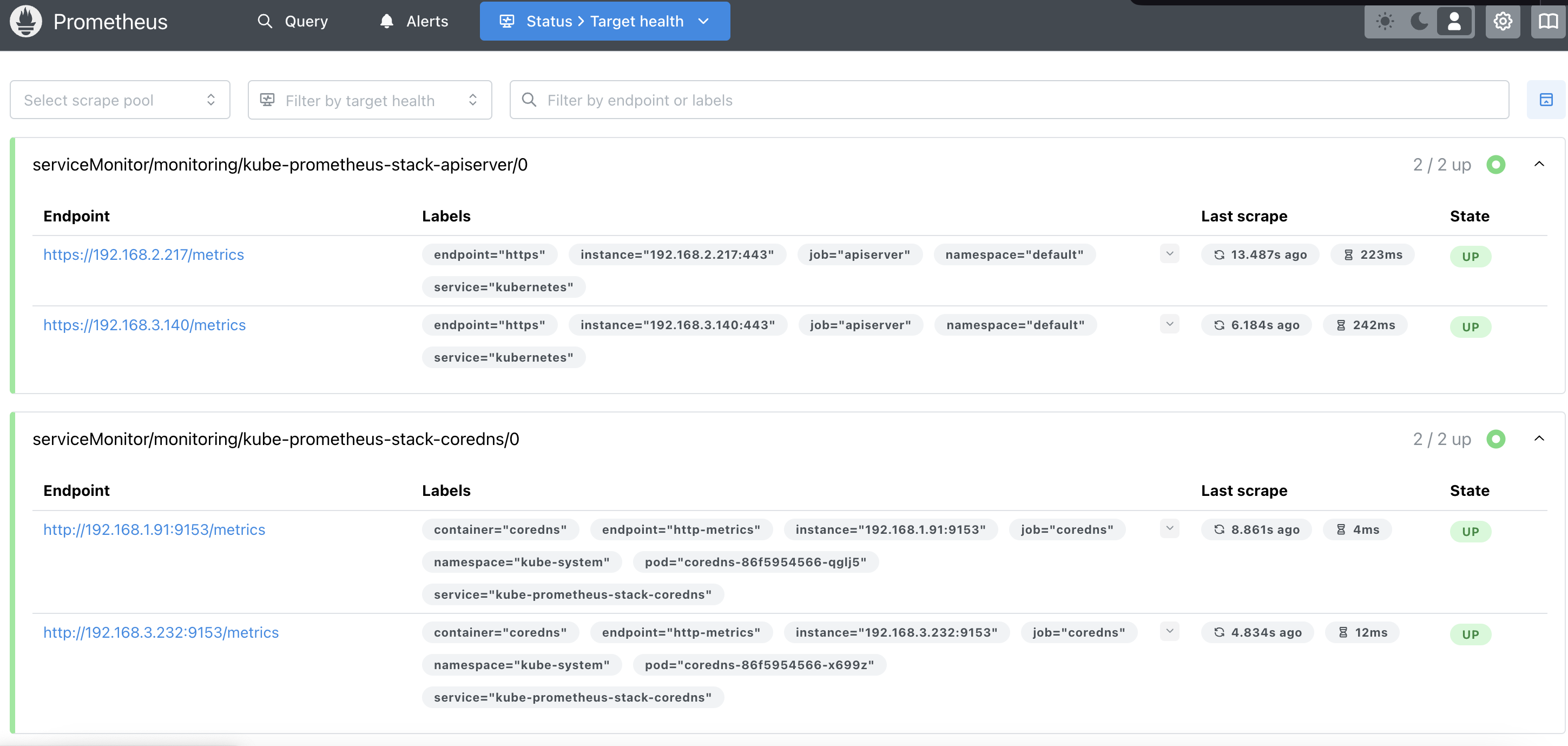
Task: Open https://192.168.3.140/metrics endpoint link
Action: pyautogui.click(x=144, y=325)
